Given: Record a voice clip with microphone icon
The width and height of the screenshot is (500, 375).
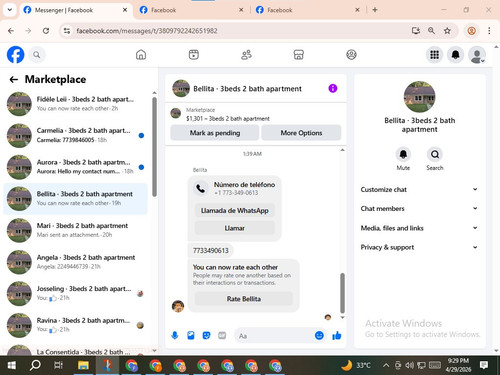Looking at the screenshot, I should point(175,335).
